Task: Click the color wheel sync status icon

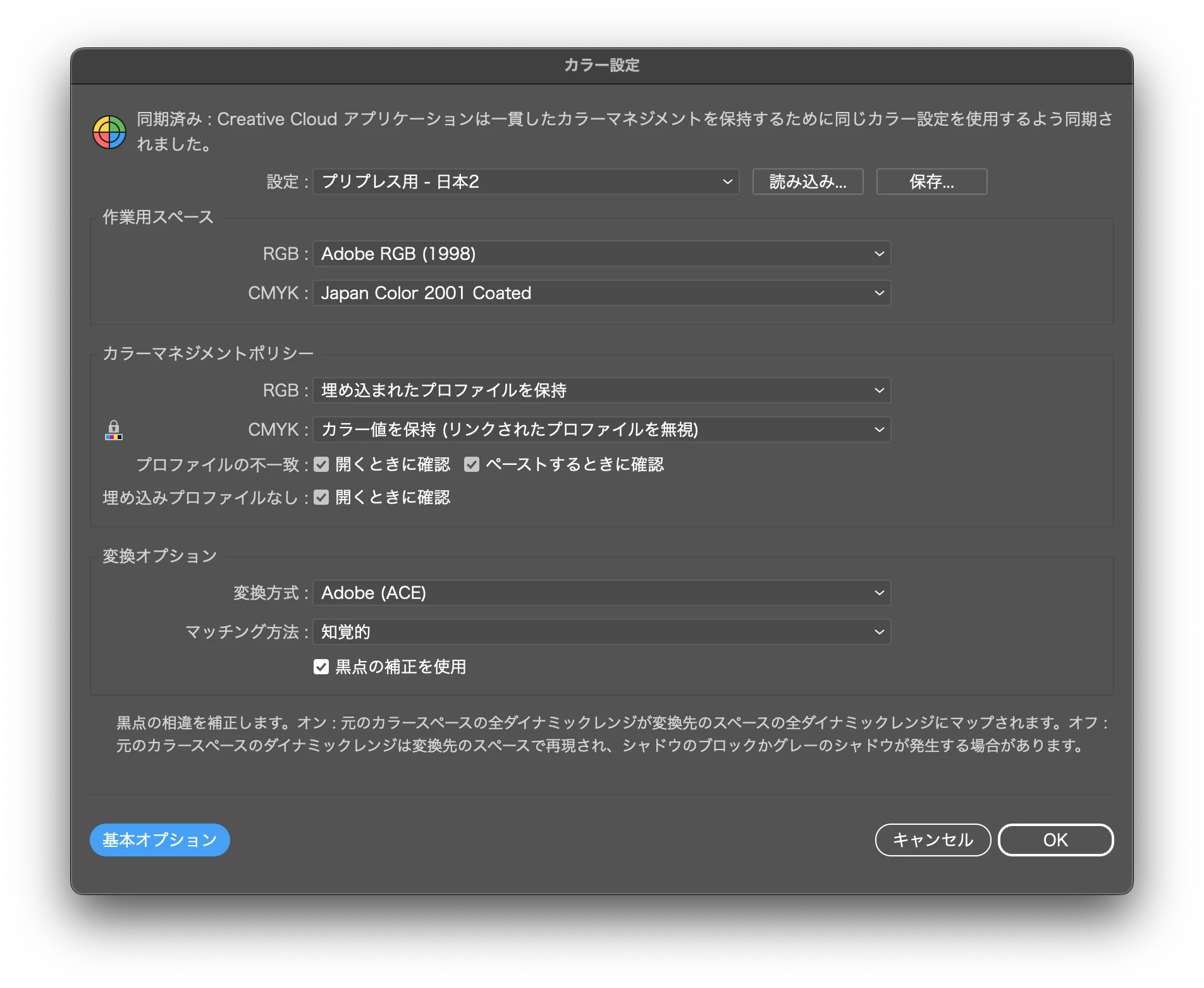Action: (109, 132)
